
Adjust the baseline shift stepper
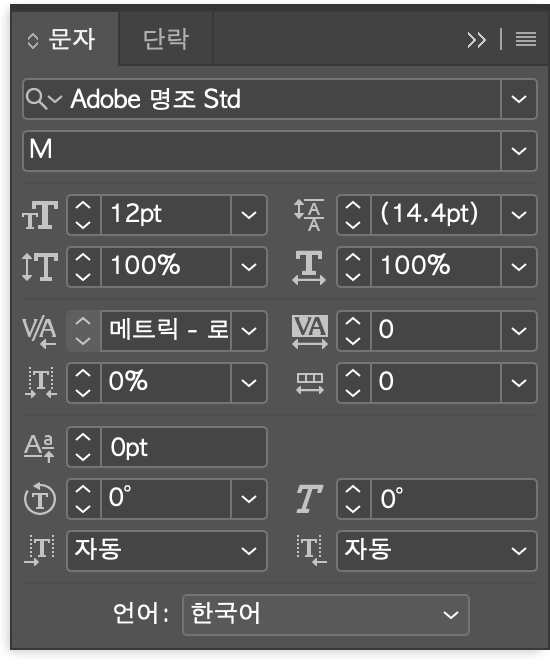tap(83, 447)
